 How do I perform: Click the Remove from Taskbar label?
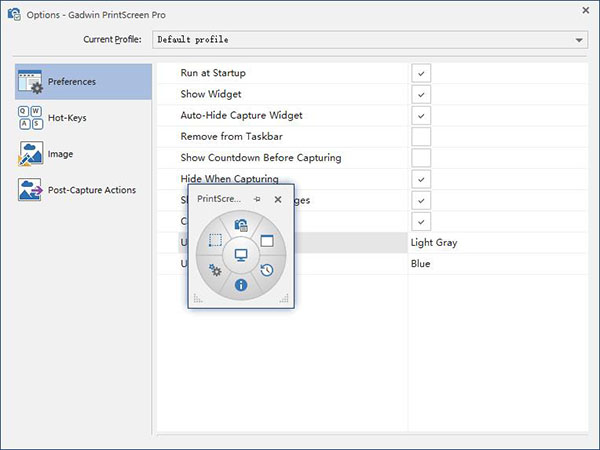coord(232,137)
